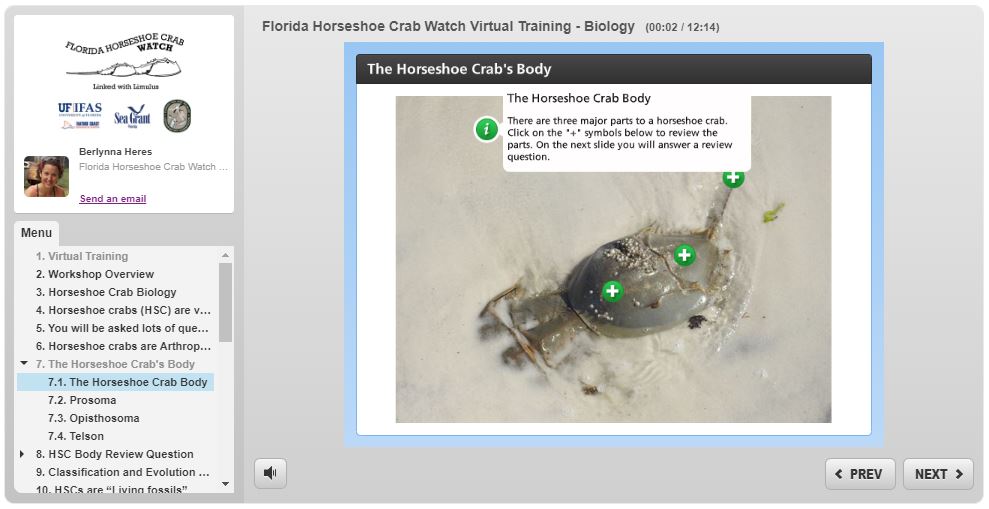Mute audio with the speaker button
Image resolution: width=989 pixels, height=509 pixels.
pos(270,474)
